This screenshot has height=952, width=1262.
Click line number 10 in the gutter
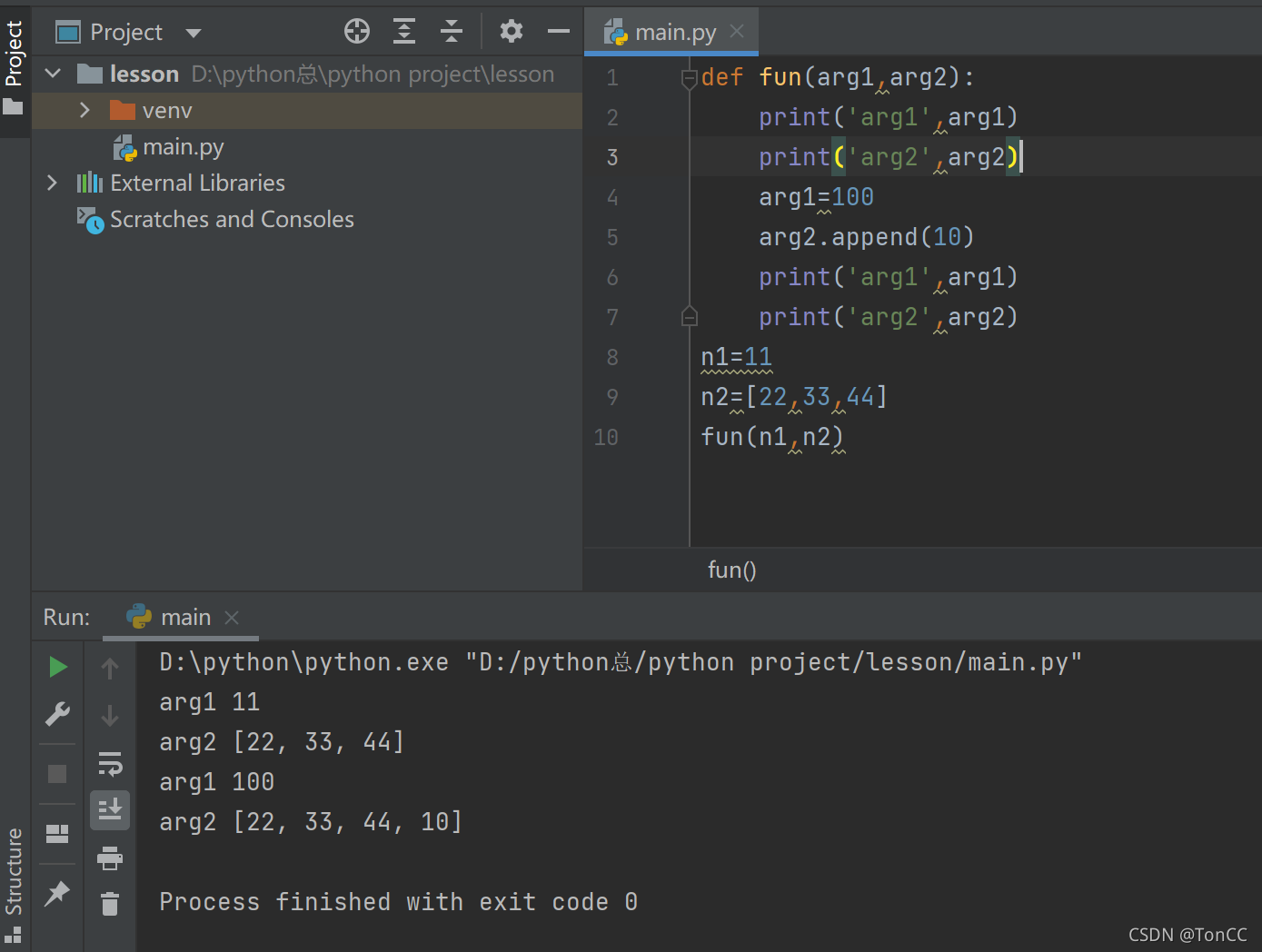click(x=606, y=437)
